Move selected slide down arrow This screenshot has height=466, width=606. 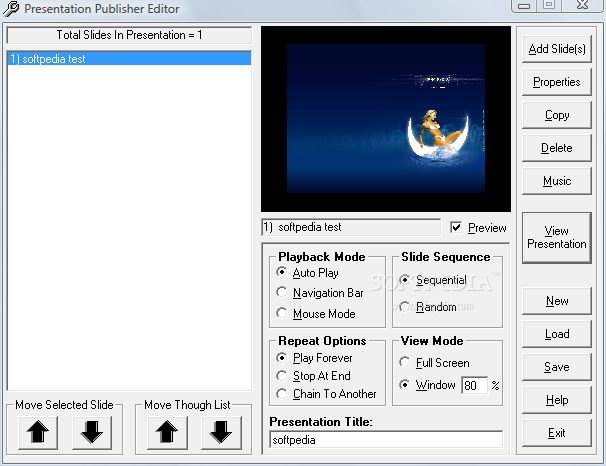[x=92, y=432]
